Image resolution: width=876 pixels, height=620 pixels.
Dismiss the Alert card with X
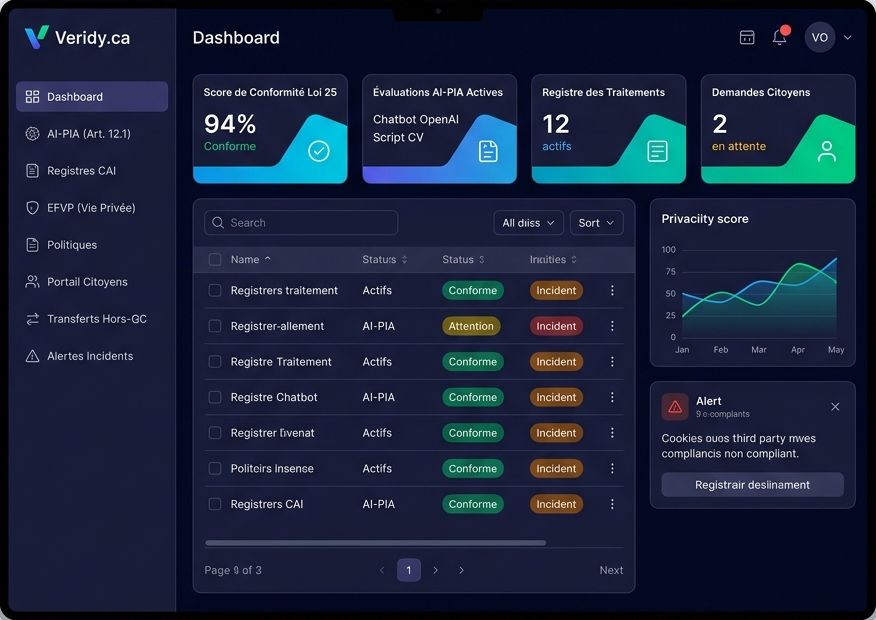coord(835,407)
